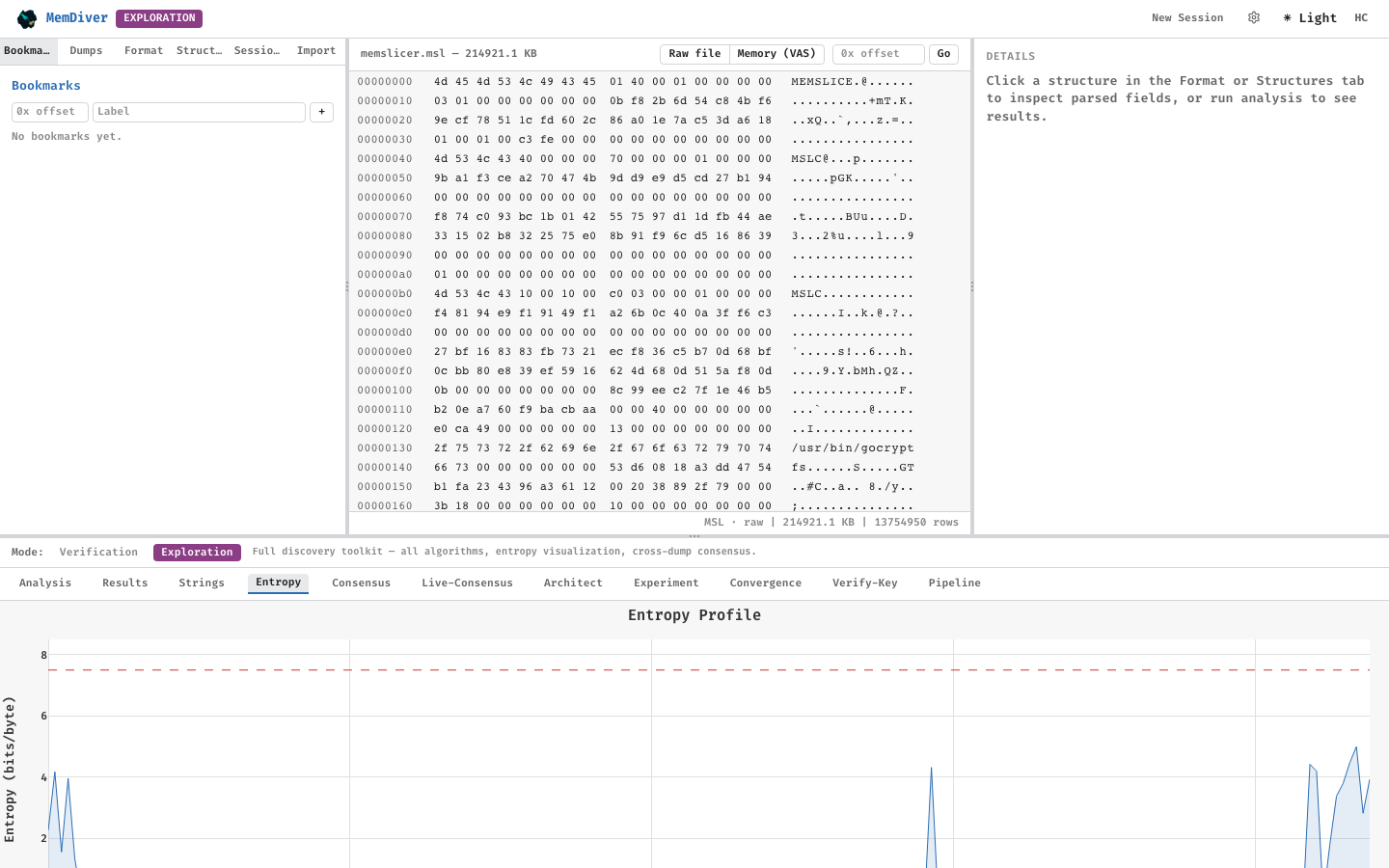Switch to the Import sidebar tab
Image resolution: width=1389 pixels, height=868 pixels.
[x=316, y=51]
